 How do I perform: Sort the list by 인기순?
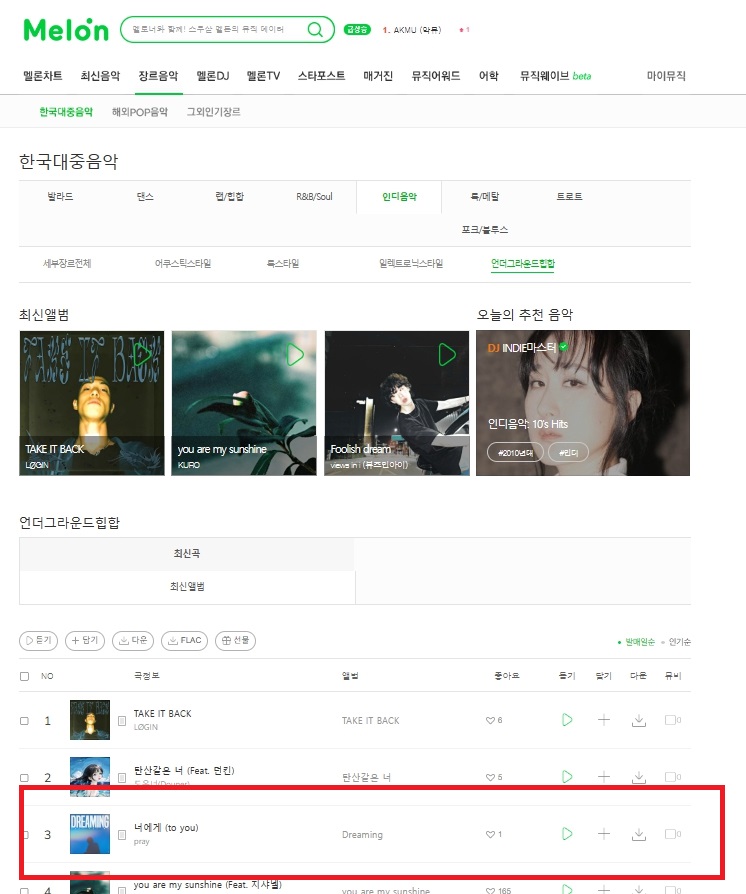(x=679, y=642)
